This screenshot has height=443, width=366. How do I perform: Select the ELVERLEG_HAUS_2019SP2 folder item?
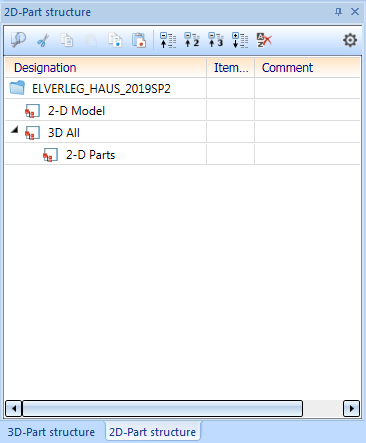[x=101, y=89]
